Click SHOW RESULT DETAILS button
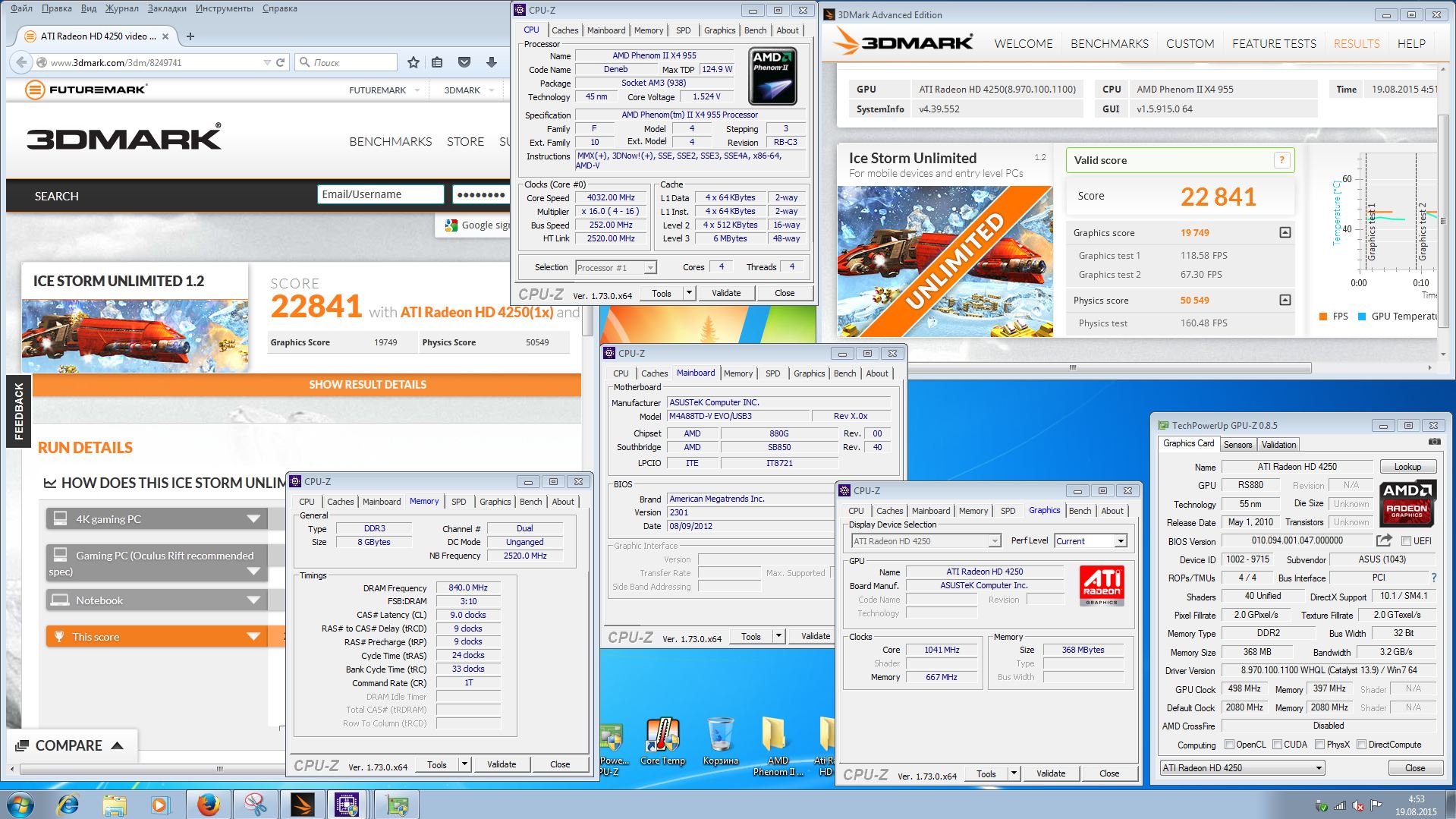This screenshot has width=1456, height=819. tap(307, 384)
